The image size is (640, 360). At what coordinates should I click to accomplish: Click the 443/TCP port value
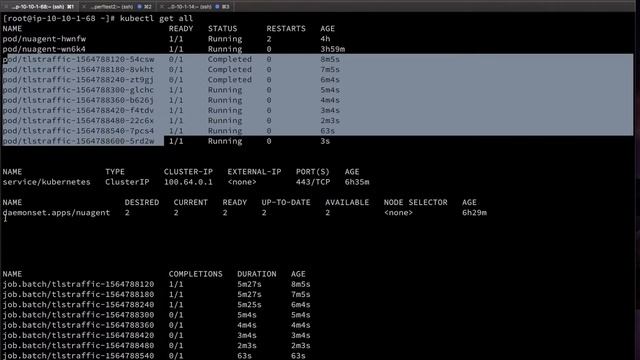(313, 182)
